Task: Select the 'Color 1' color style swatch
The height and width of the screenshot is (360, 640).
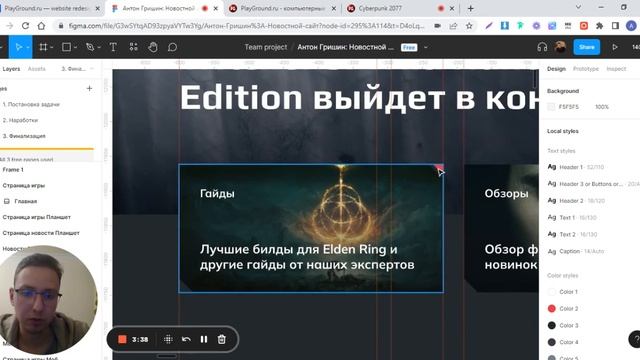Action: click(551, 292)
